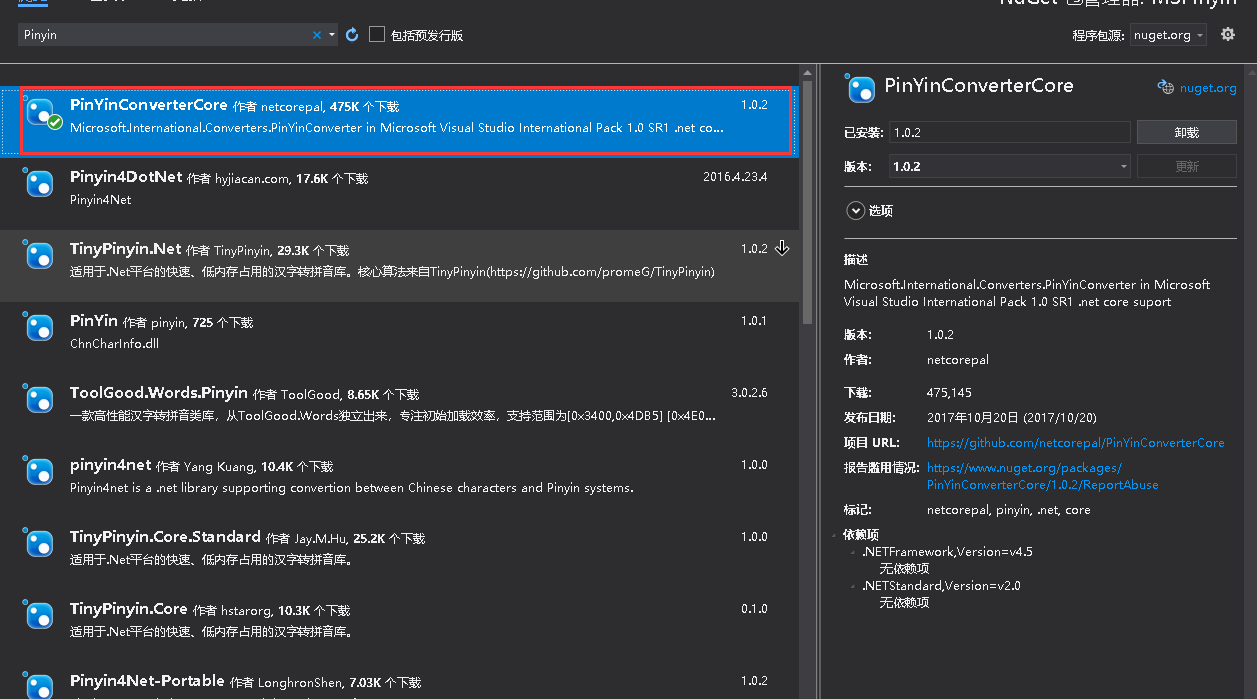Click the globe icon beside nuget.org
The height and width of the screenshot is (699, 1257).
pyautogui.click(x=1165, y=87)
